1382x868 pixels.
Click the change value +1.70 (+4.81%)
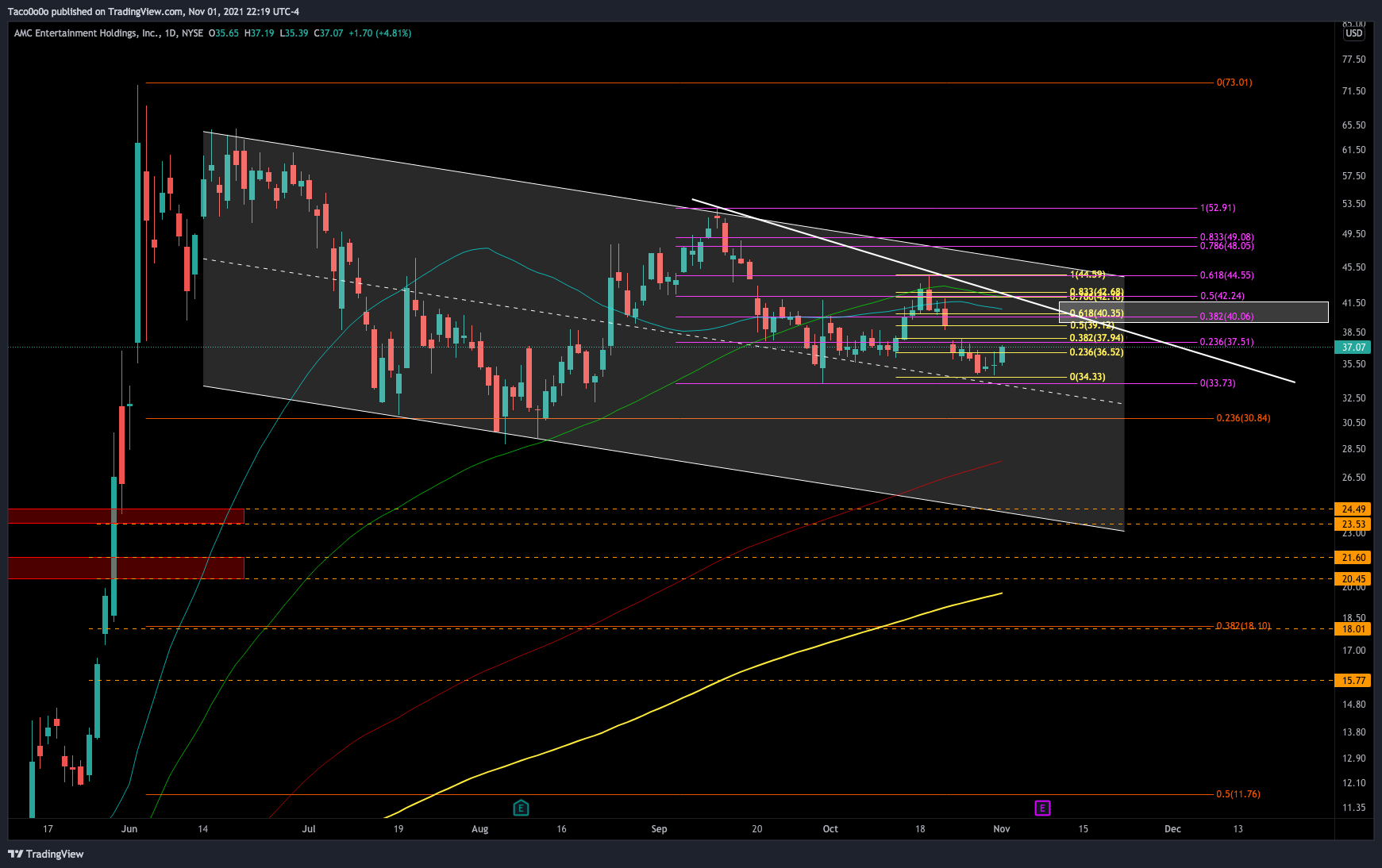pyautogui.click(x=380, y=33)
